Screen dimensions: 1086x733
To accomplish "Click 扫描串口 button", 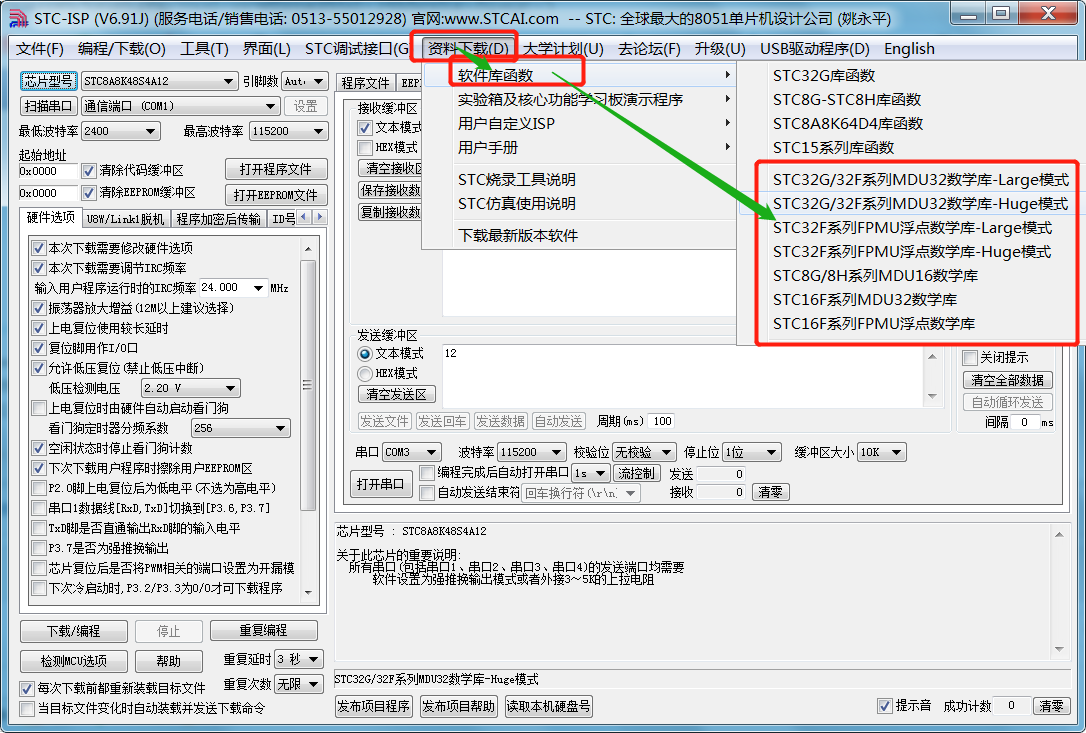I will point(48,106).
